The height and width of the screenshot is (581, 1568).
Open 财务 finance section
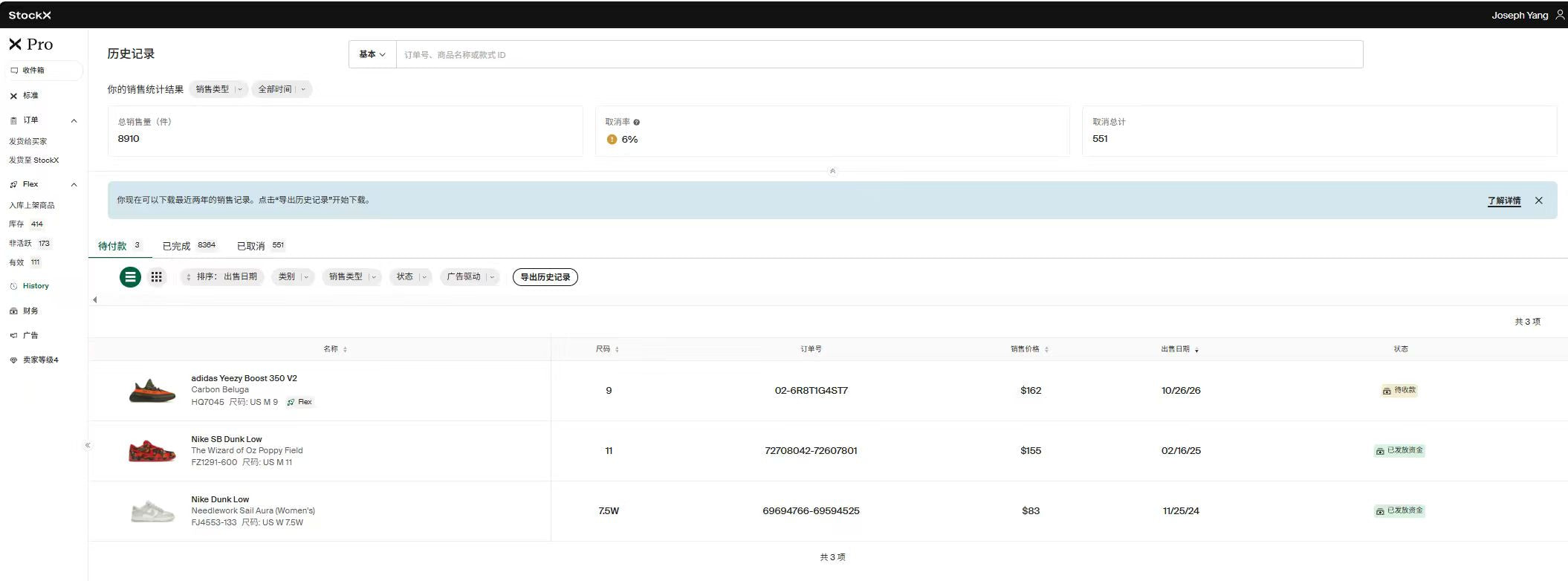tap(25, 311)
